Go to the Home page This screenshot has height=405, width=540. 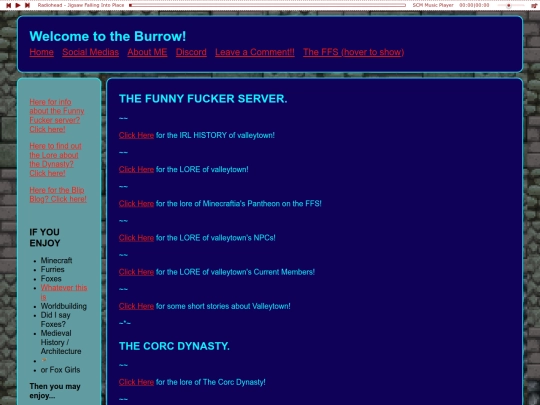(42, 52)
